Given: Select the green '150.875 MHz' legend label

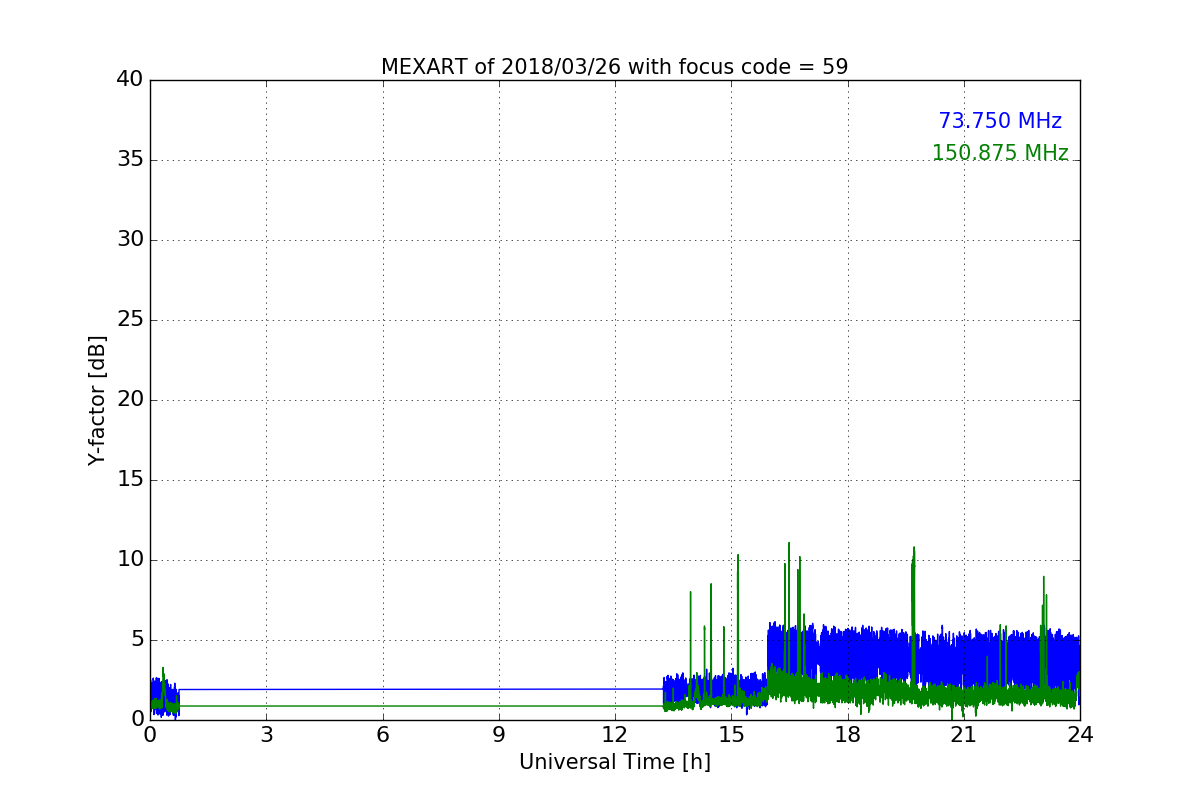Looking at the screenshot, I should [x=1000, y=153].
